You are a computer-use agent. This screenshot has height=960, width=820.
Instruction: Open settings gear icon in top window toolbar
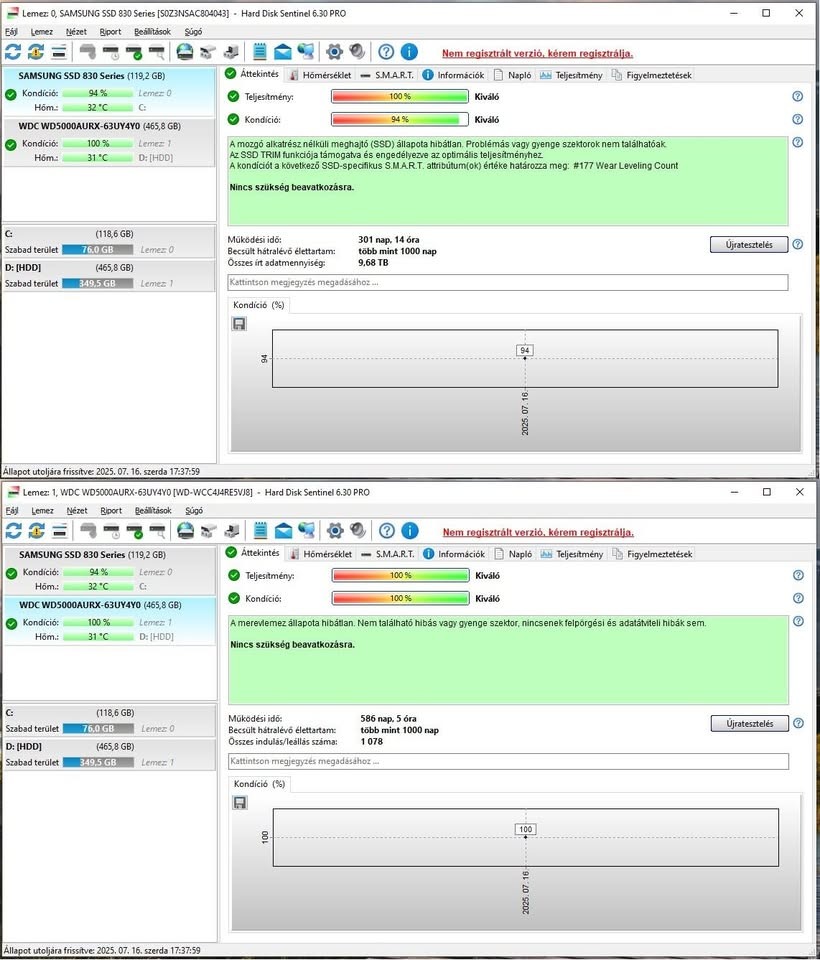point(334,52)
